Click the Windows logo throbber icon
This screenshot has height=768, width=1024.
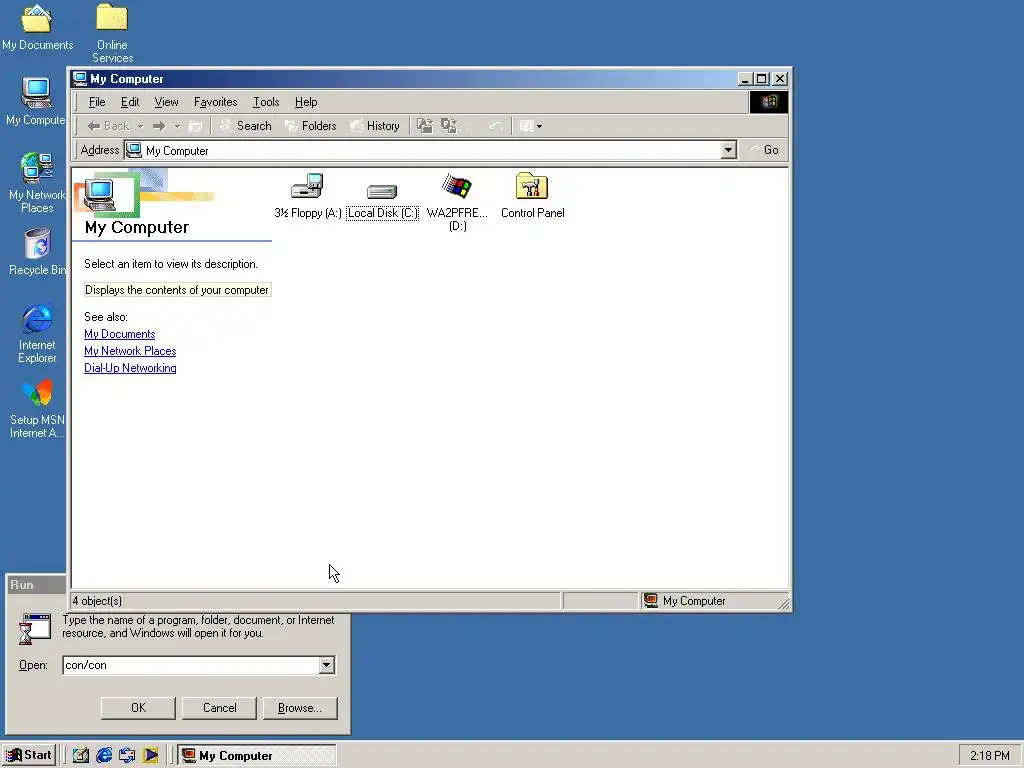click(769, 102)
